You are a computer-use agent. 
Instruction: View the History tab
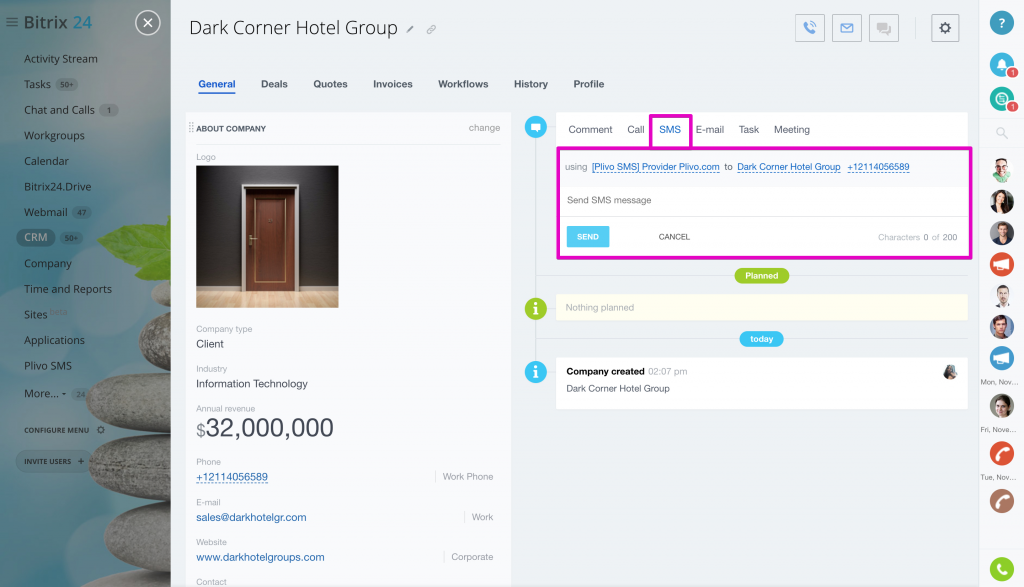click(531, 84)
